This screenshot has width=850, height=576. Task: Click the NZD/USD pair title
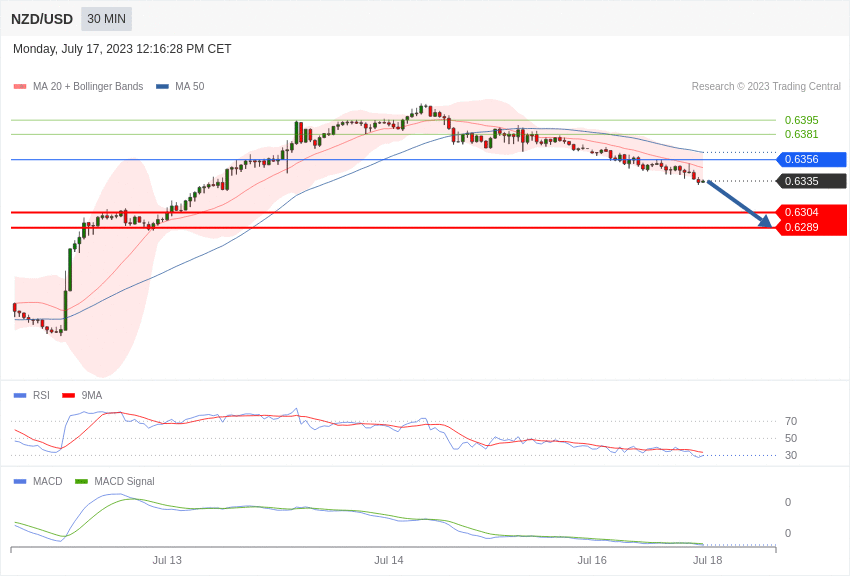[x=42, y=19]
